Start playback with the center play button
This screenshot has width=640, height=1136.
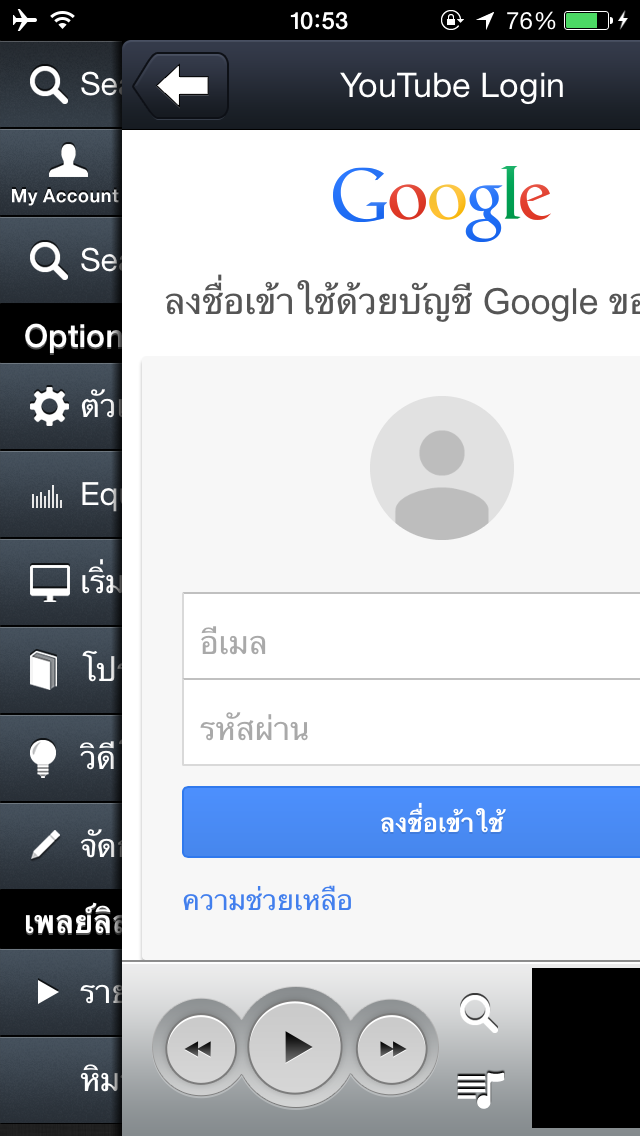click(295, 1047)
